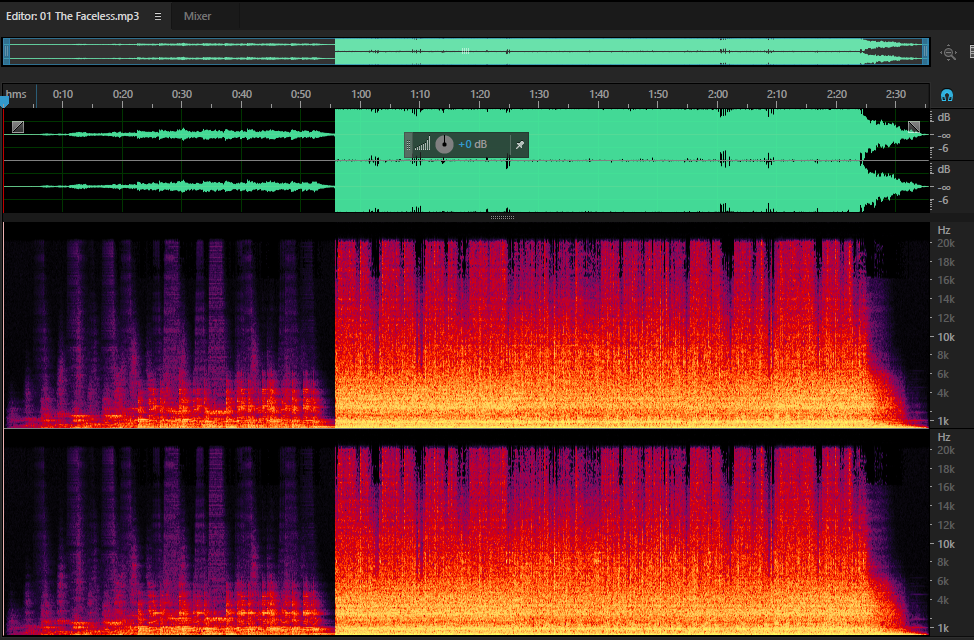Switch to the Mixer tab
Image resolution: width=974 pixels, height=640 pixels.
pos(198,16)
